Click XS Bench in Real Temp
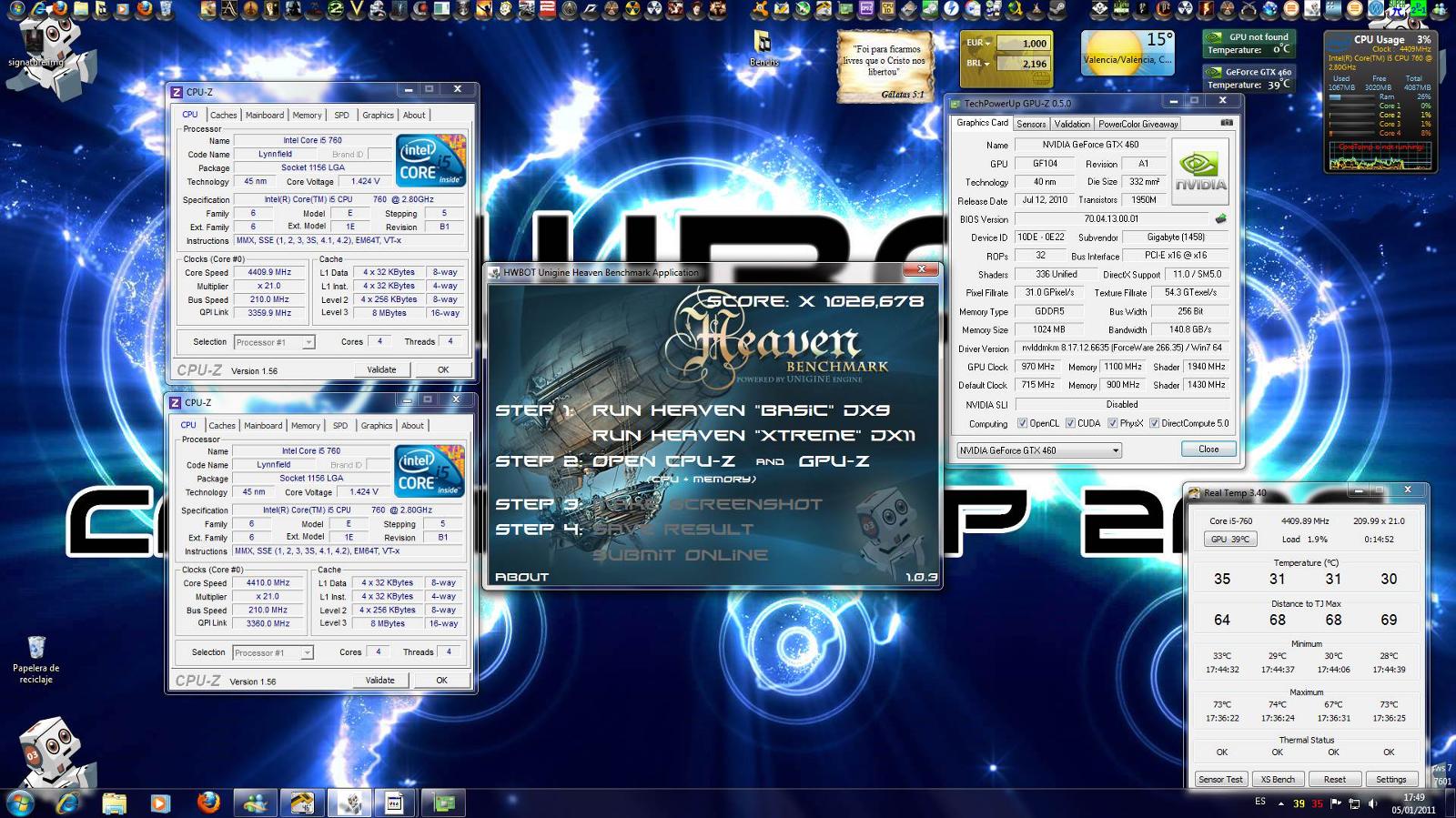1456x818 pixels. (x=1278, y=779)
